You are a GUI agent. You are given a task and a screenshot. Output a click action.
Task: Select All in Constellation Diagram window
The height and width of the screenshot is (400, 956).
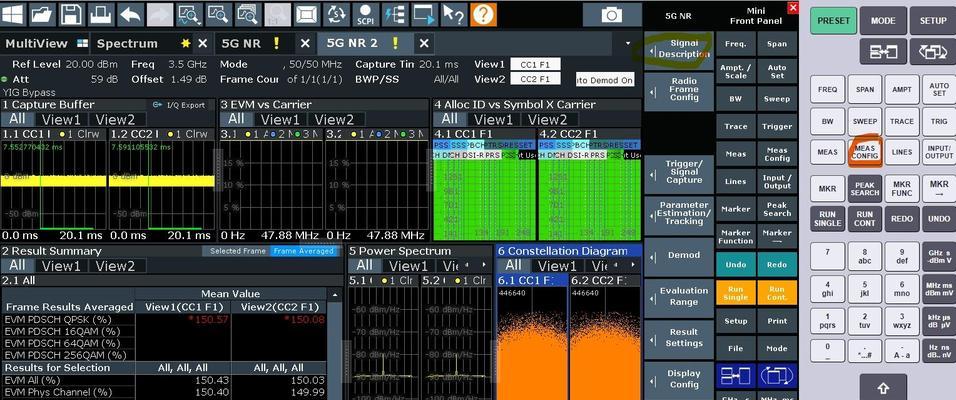click(x=513, y=266)
